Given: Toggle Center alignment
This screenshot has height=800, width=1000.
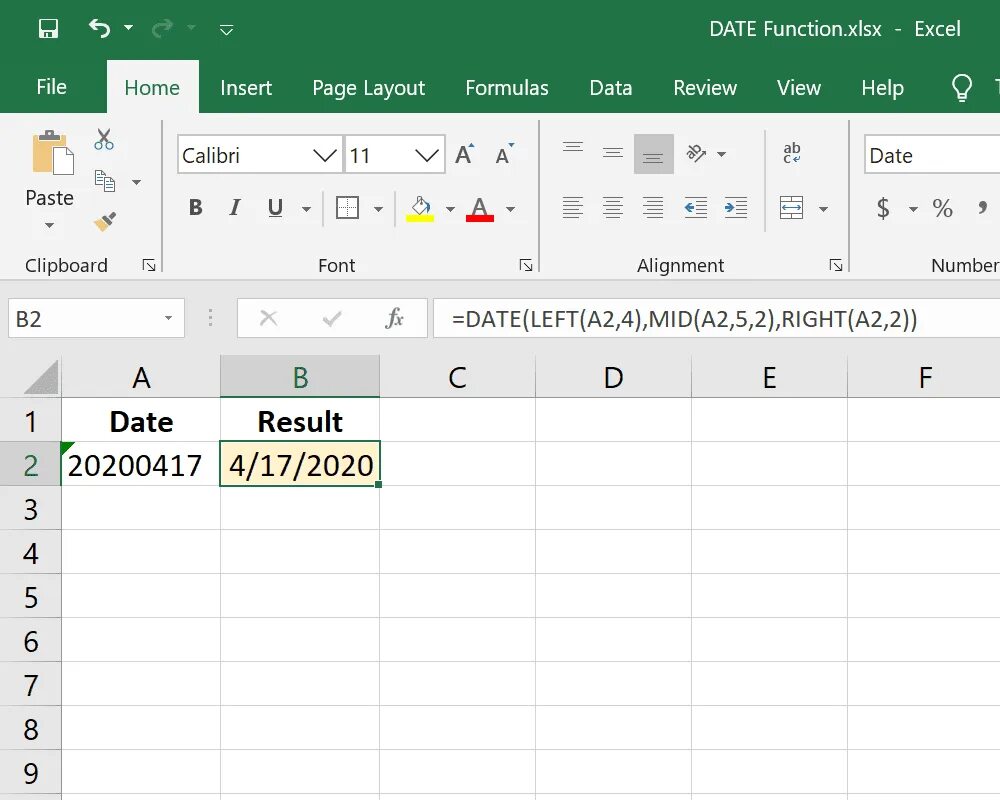Looking at the screenshot, I should [613, 208].
